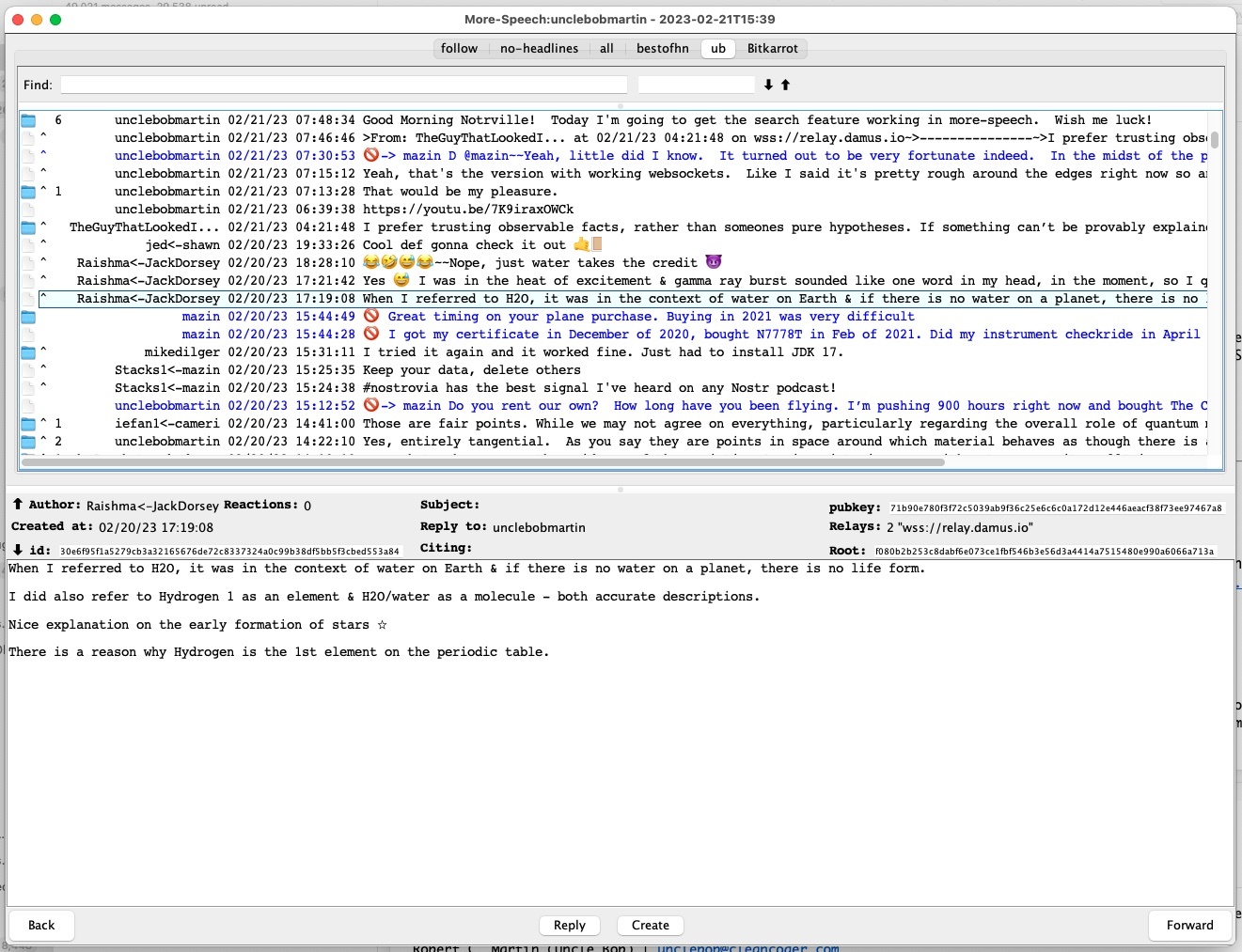Expand the folder of the 07:13:28 row
Viewport: 1242px width, 952px height.
pos(28,192)
